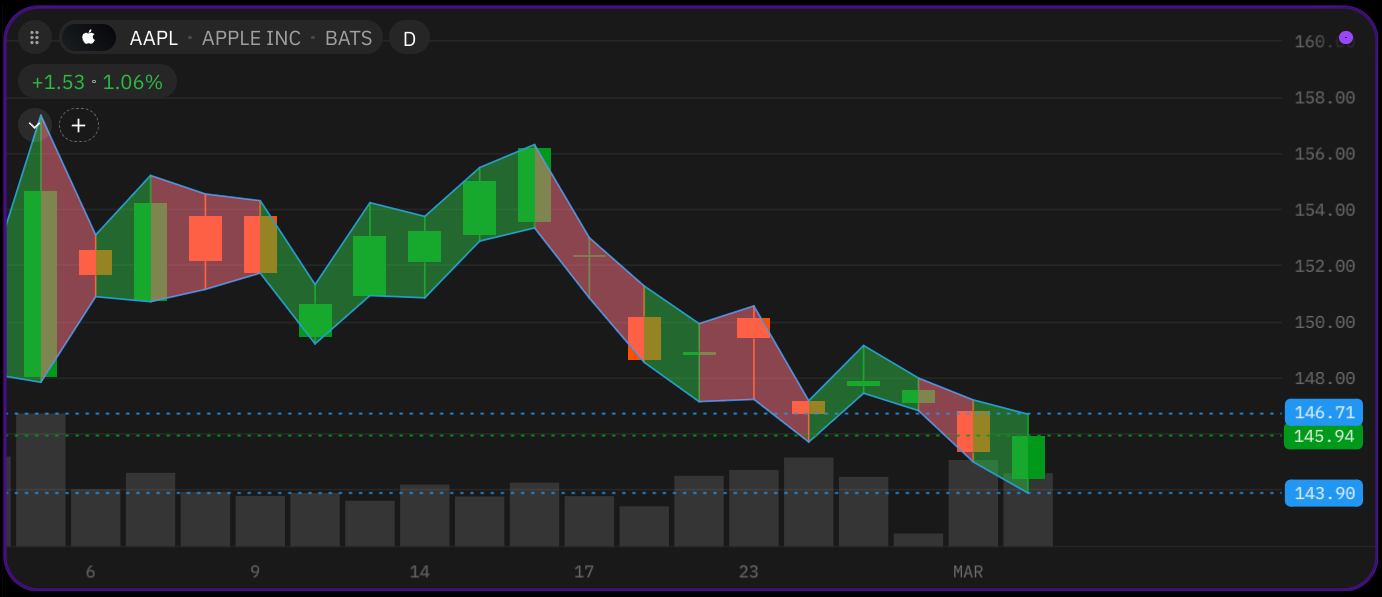Click the 158.00 price axis label
1382x597 pixels.
click(1324, 98)
